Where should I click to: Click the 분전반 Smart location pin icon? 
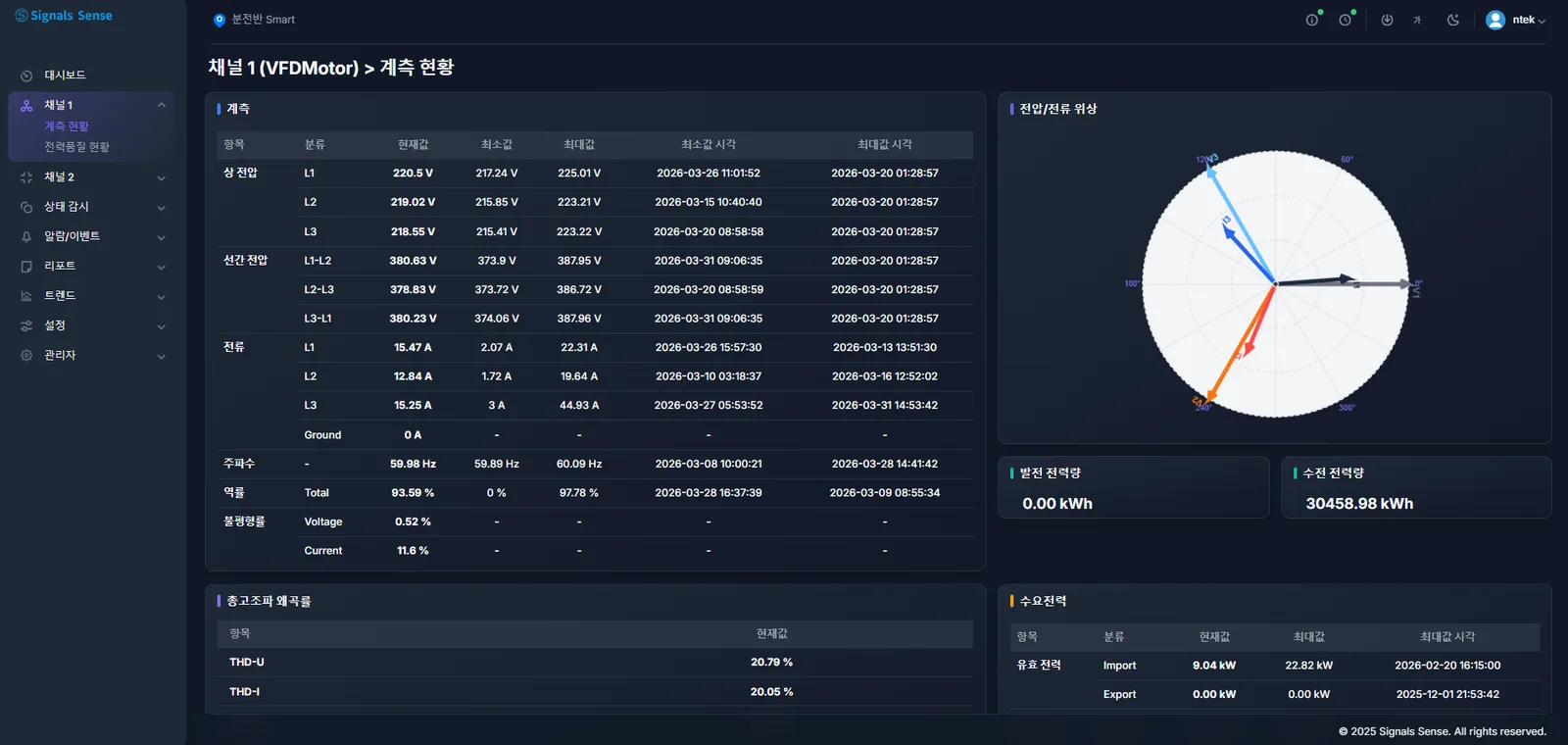220,20
